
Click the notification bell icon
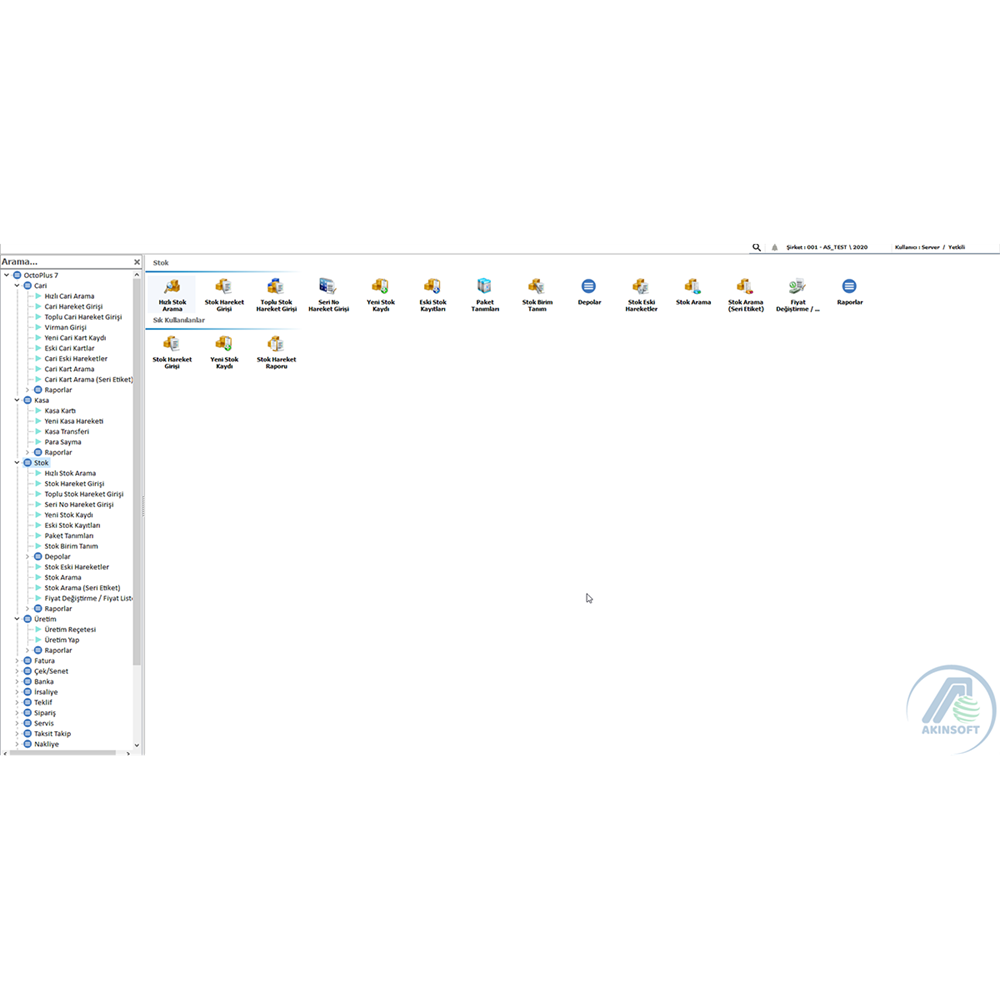[x=774, y=247]
